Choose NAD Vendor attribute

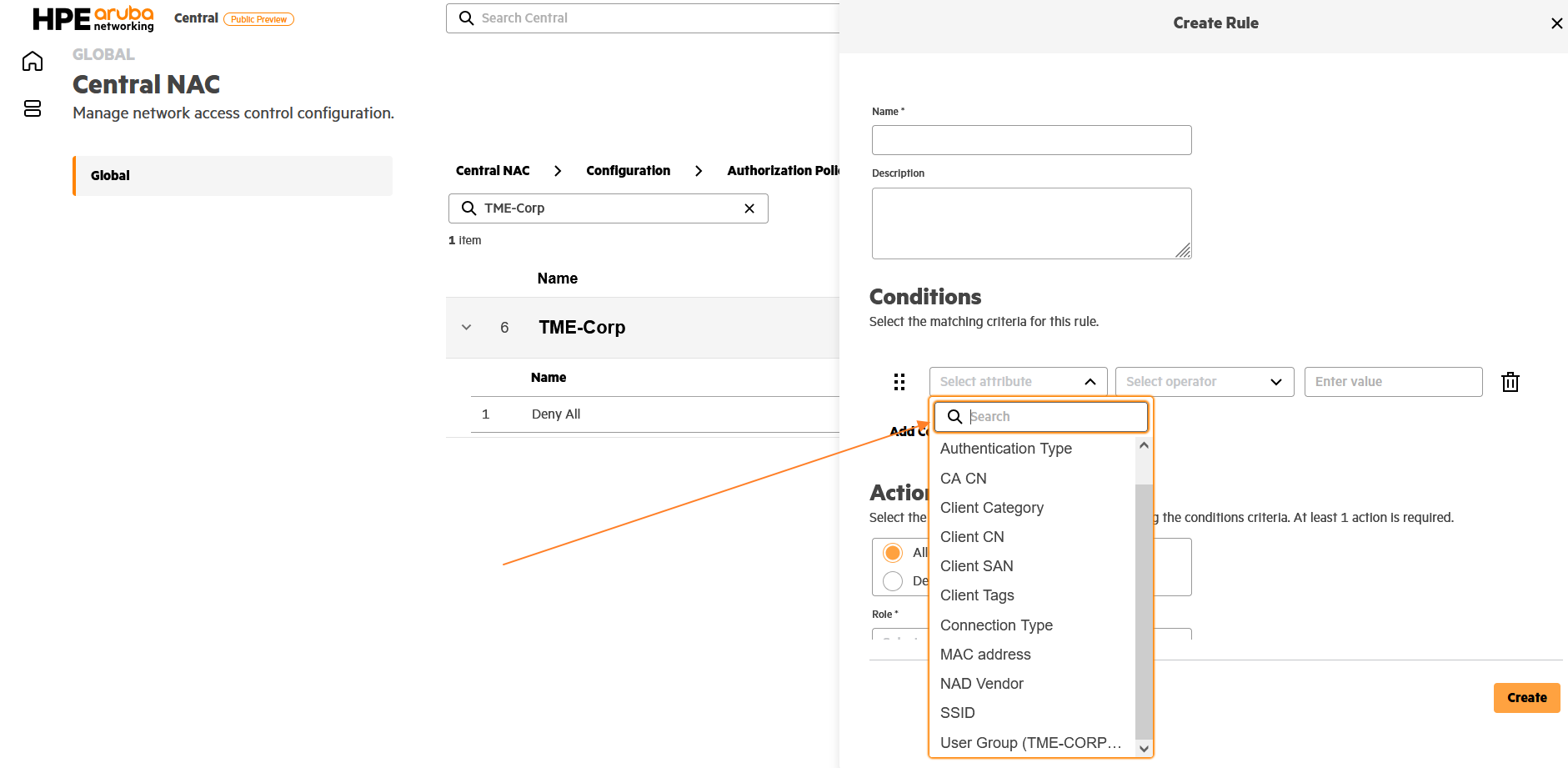[1033, 684]
